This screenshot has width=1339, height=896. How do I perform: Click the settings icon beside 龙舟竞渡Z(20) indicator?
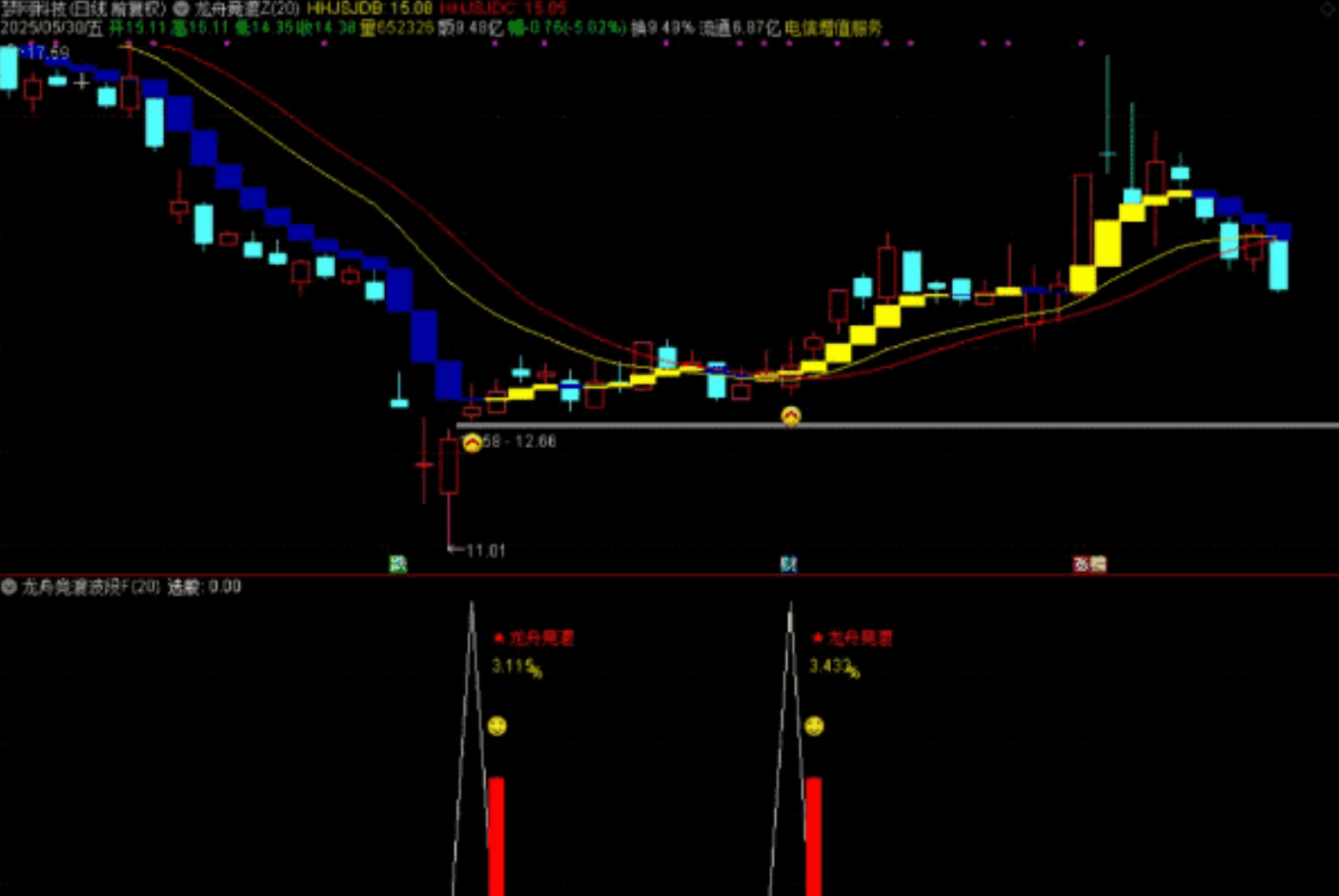pos(181,9)
